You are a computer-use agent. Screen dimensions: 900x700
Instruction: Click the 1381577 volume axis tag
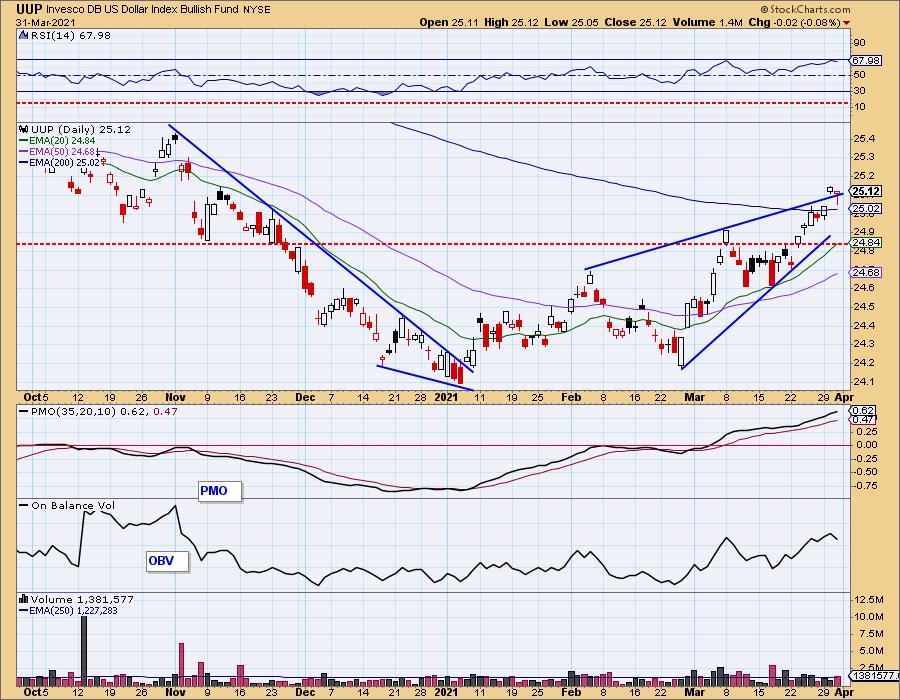click(x=875, y=676)
